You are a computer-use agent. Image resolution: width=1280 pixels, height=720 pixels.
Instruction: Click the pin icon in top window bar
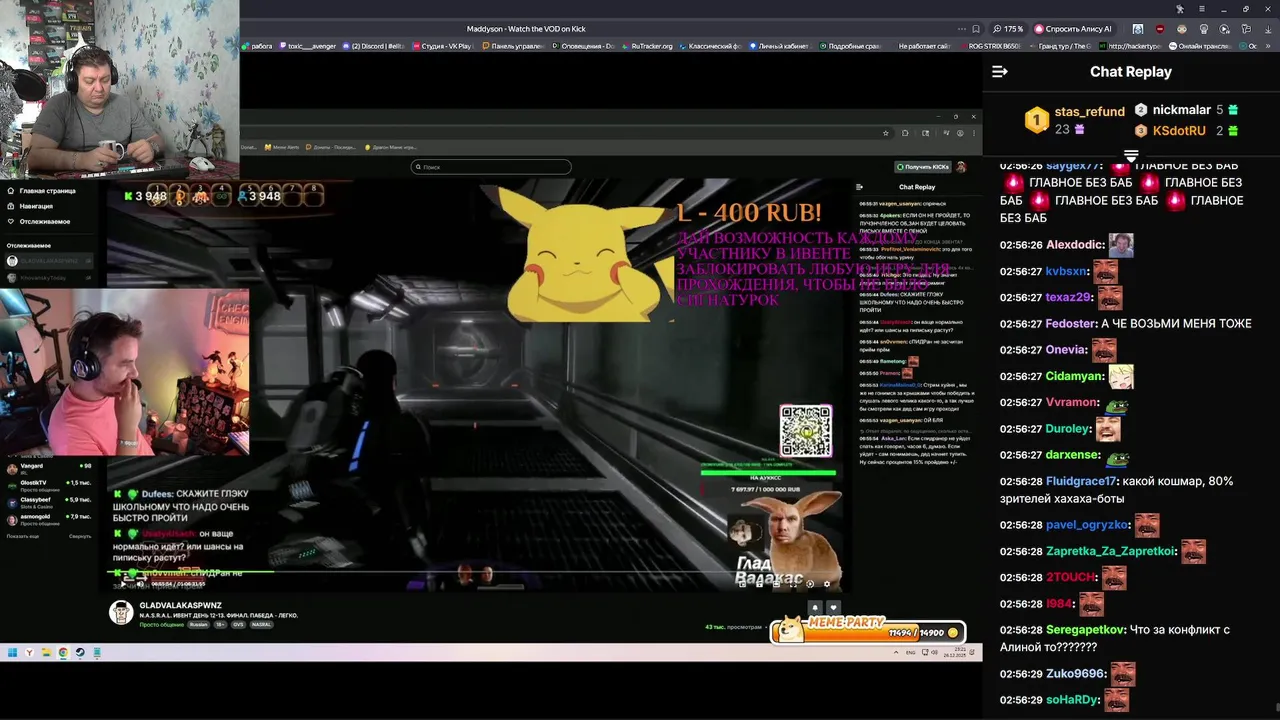[x=1180, y=9]
